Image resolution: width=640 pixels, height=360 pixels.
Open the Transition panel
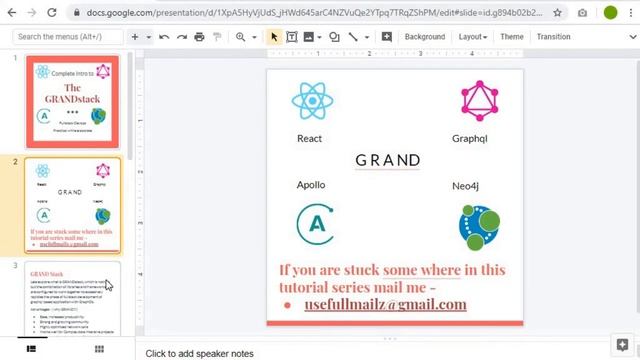[x=553, y=37]
